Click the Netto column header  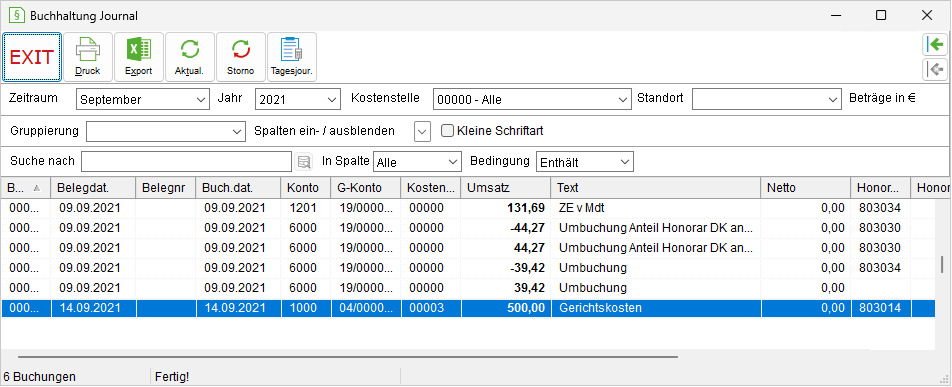click(x=806, y=188)
